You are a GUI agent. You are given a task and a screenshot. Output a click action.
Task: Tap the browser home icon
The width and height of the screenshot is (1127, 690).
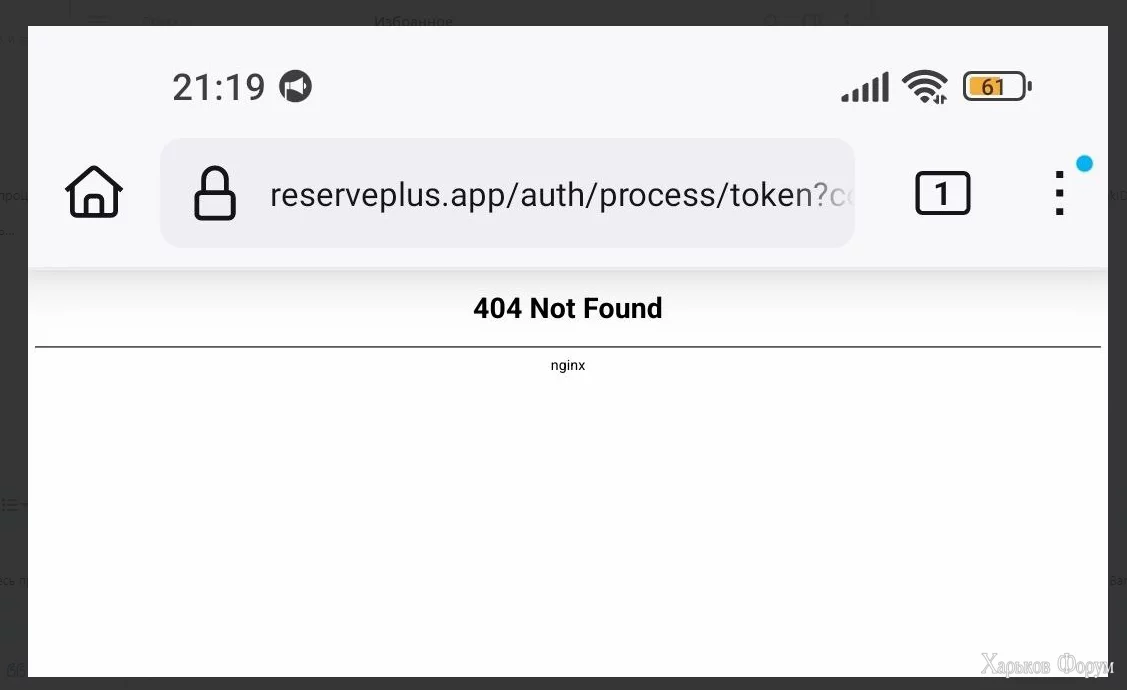coord(94,192)
